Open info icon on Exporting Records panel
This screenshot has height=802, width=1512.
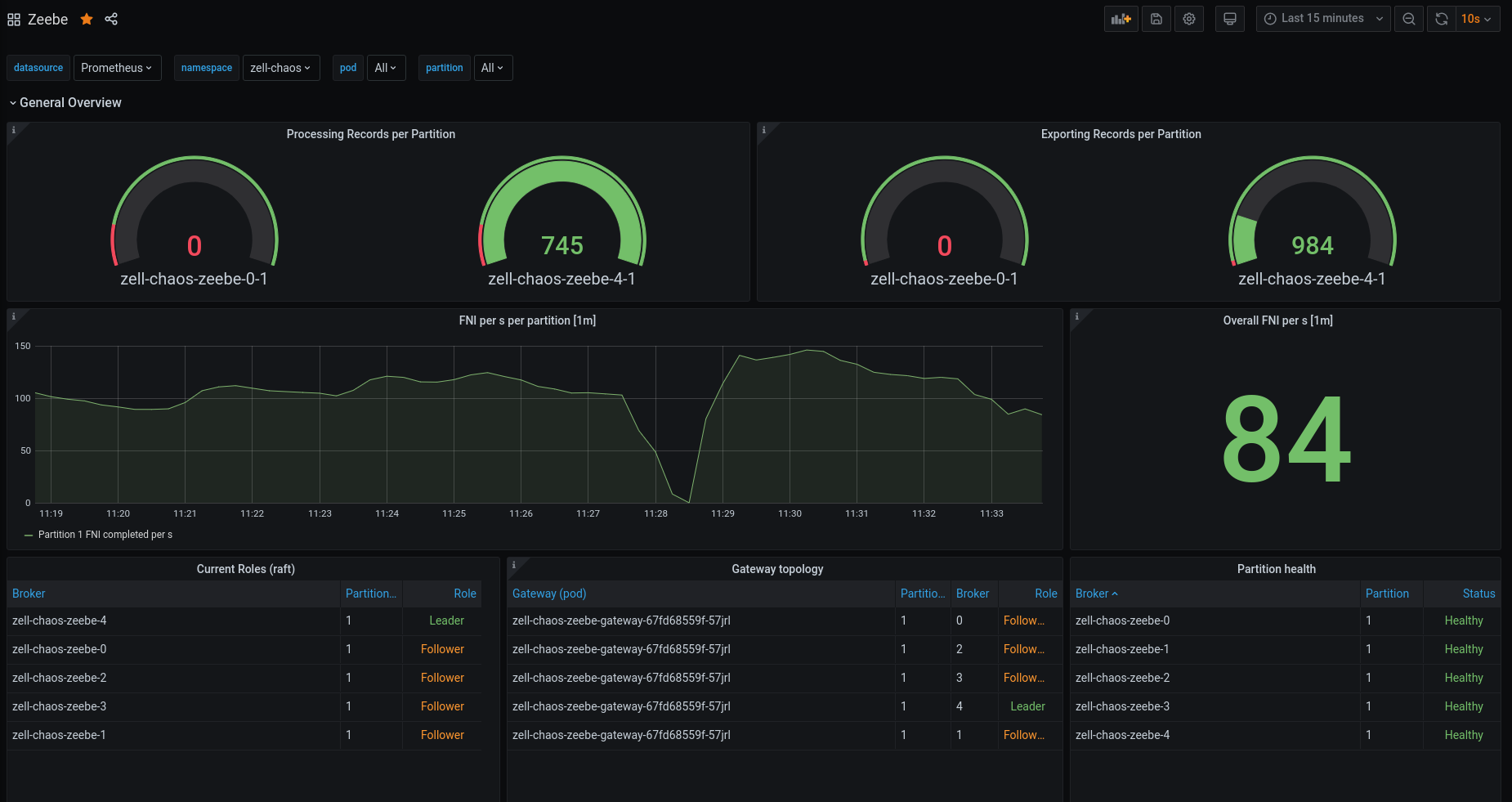[763, 129]
